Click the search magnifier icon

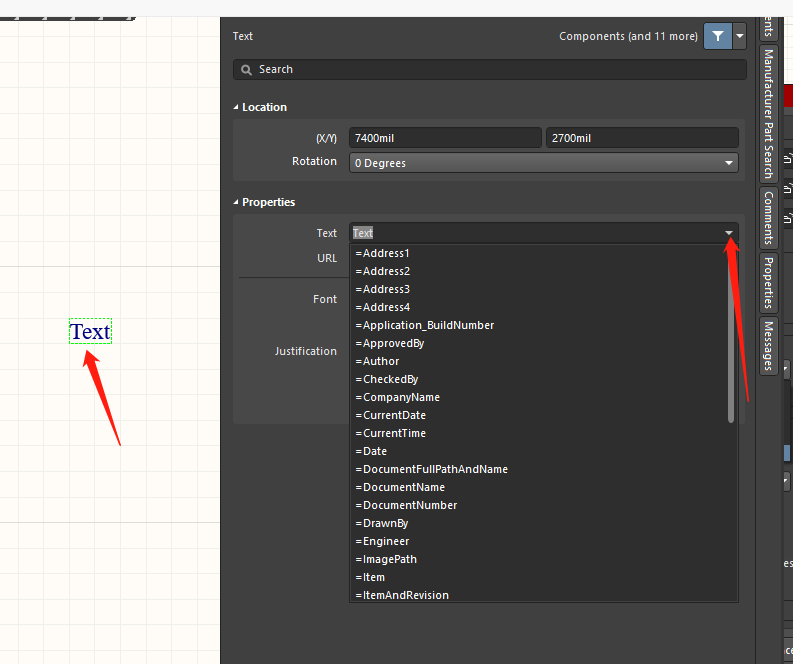click(x=246, y=70)
